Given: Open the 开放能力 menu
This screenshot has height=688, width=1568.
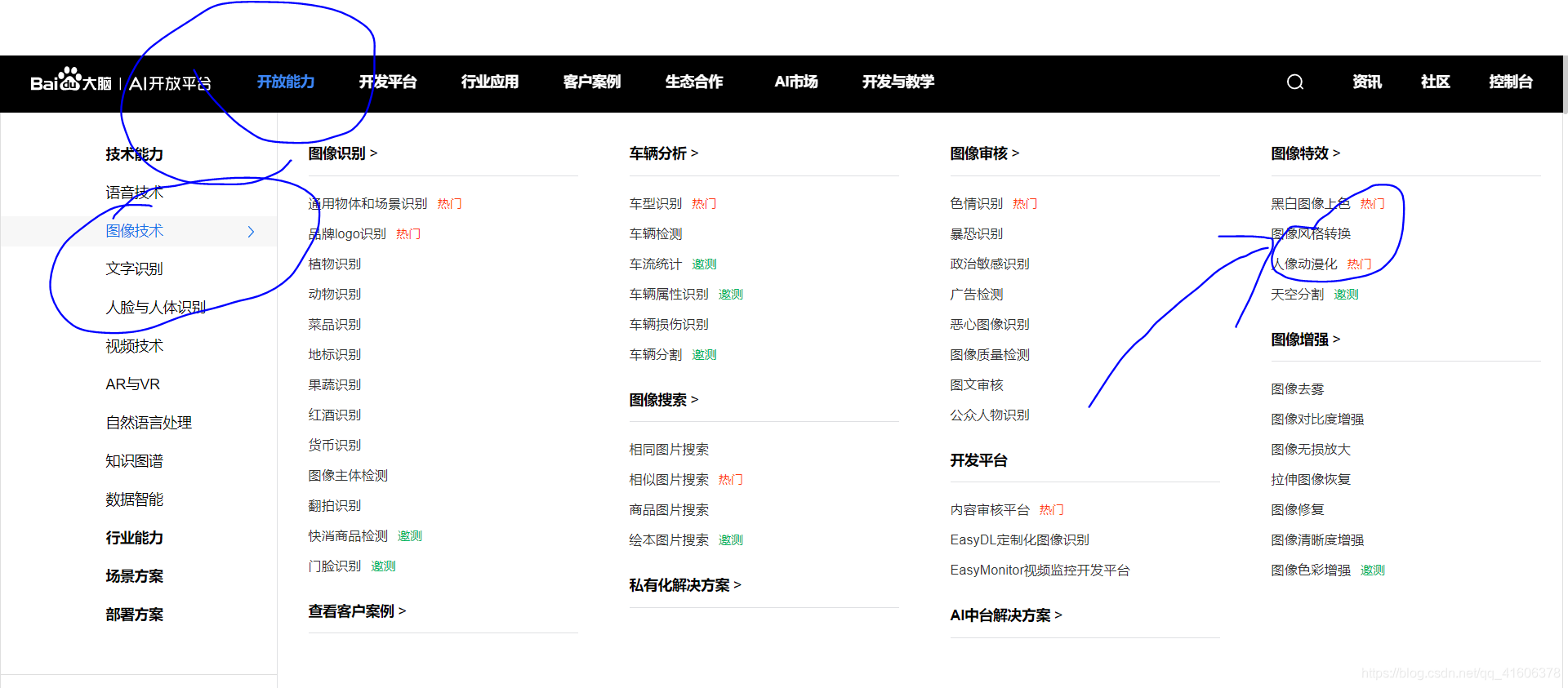Looking at the screenshot, I should point(286,82).
